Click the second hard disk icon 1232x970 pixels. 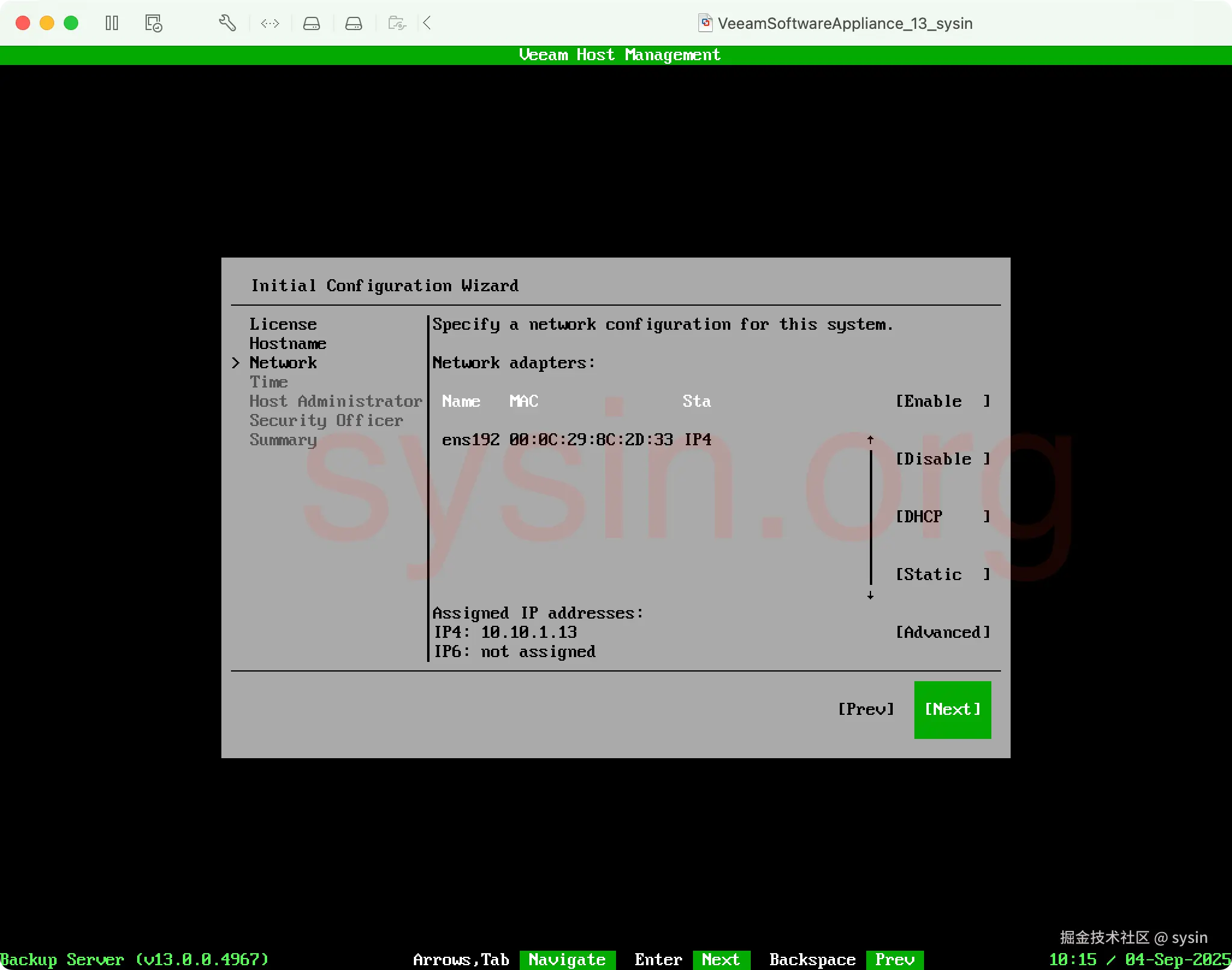click(354, 23)
